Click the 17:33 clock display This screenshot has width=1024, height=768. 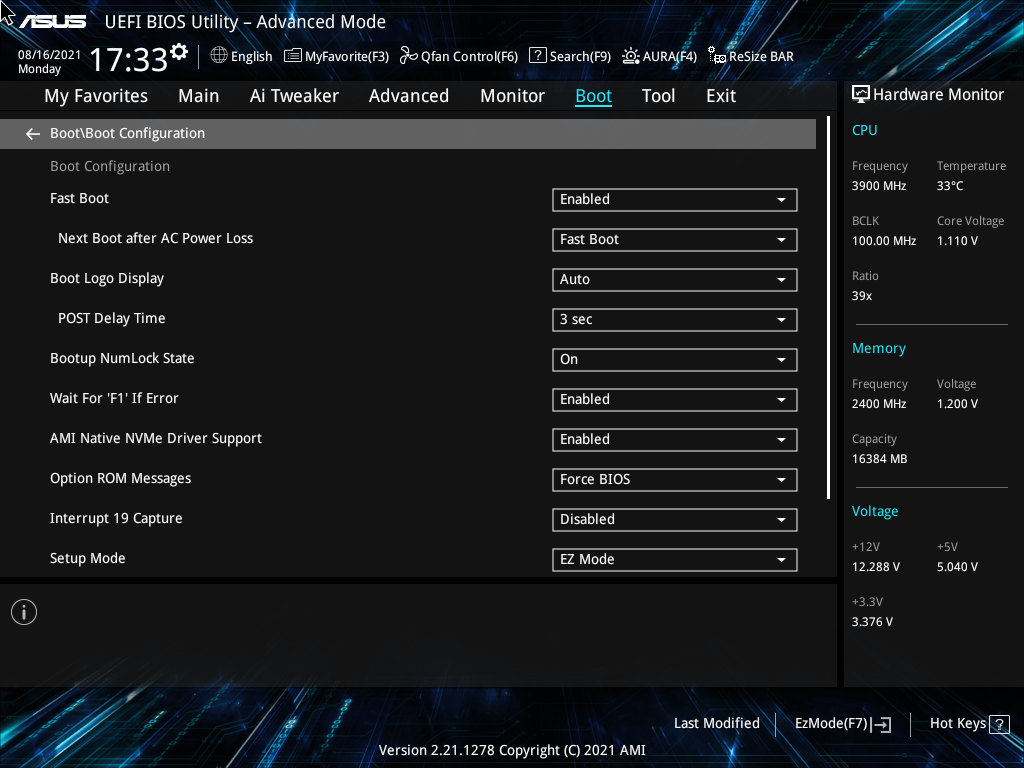128,60
